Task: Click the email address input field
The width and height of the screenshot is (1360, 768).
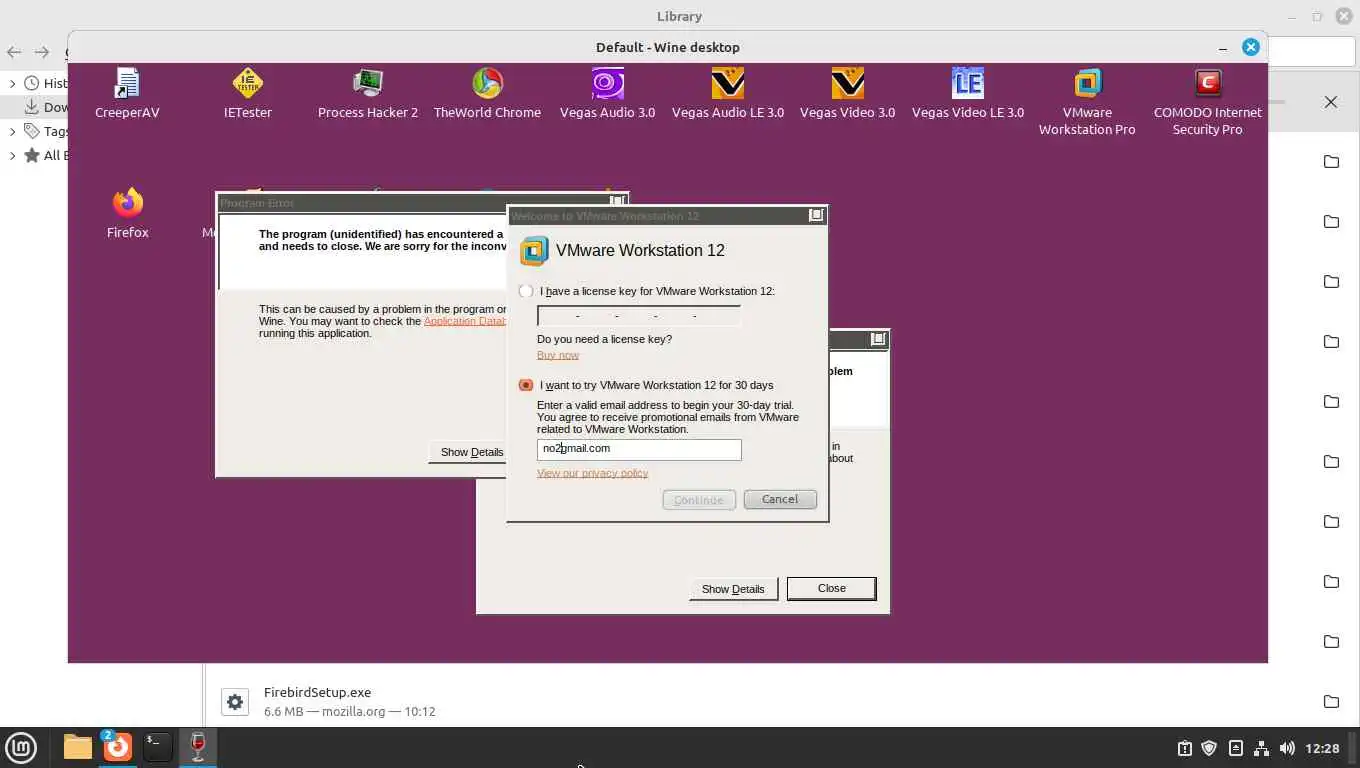Action: click(x=639, y=449)
